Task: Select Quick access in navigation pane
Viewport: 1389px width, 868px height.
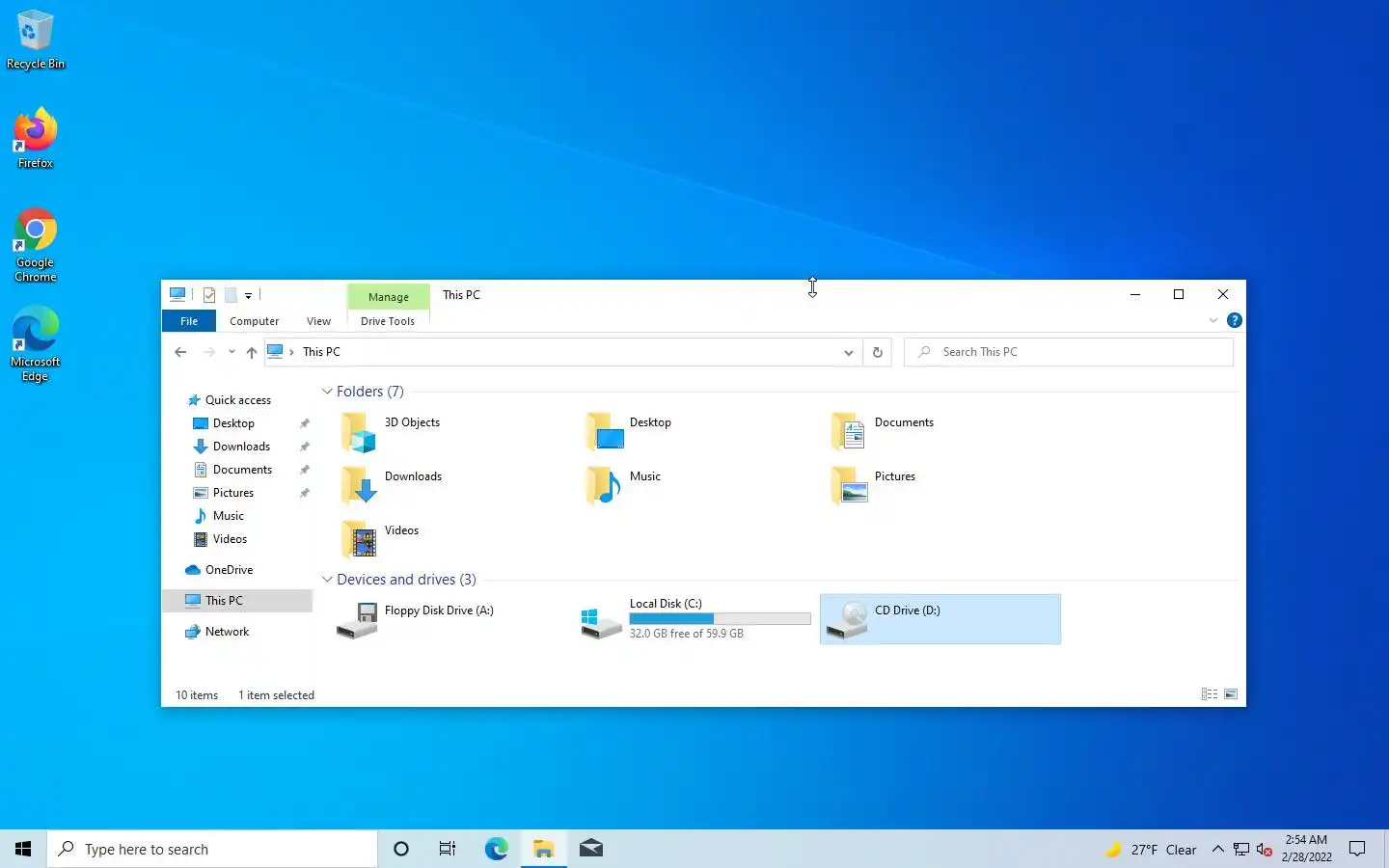Action: coord(237,400)
